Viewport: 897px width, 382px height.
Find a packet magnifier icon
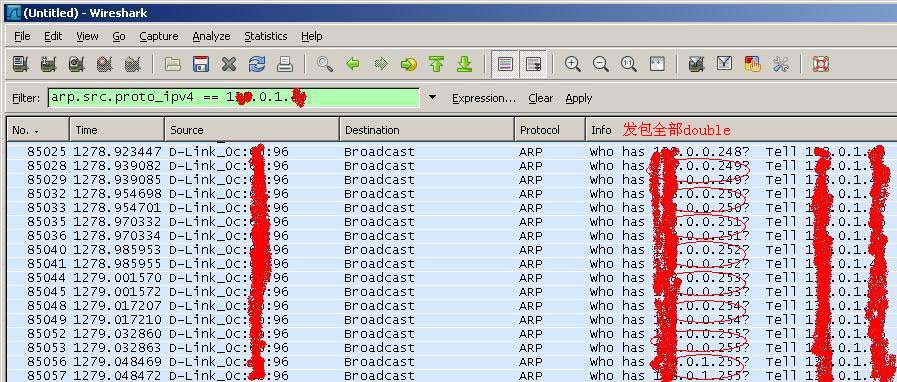click(x=325, y=64)
